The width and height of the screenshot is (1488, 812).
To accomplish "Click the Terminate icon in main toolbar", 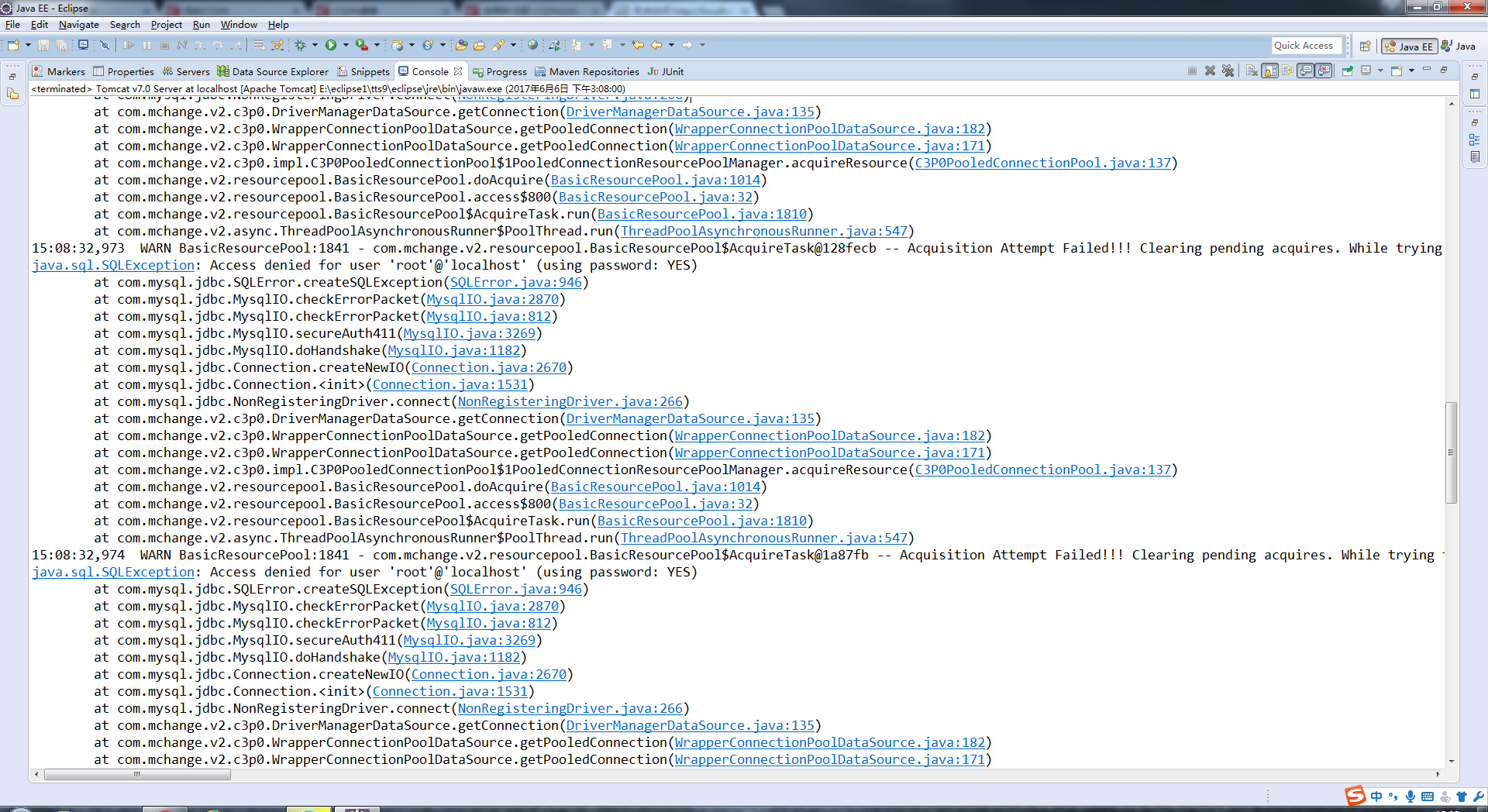I will pyautogui.click(x=164, y=45).
